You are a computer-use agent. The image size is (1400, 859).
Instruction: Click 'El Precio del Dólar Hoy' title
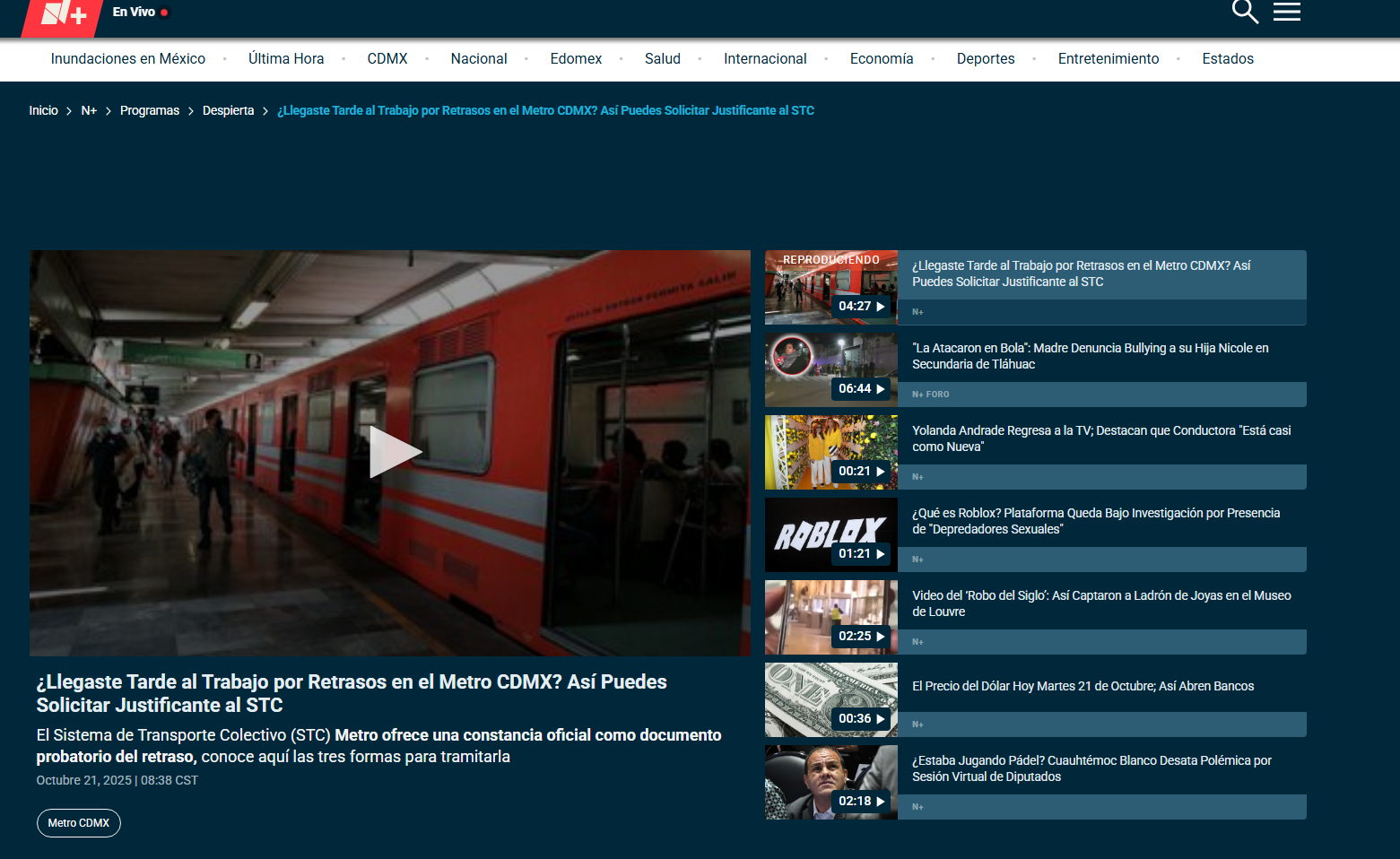[x=1083, y=686]
